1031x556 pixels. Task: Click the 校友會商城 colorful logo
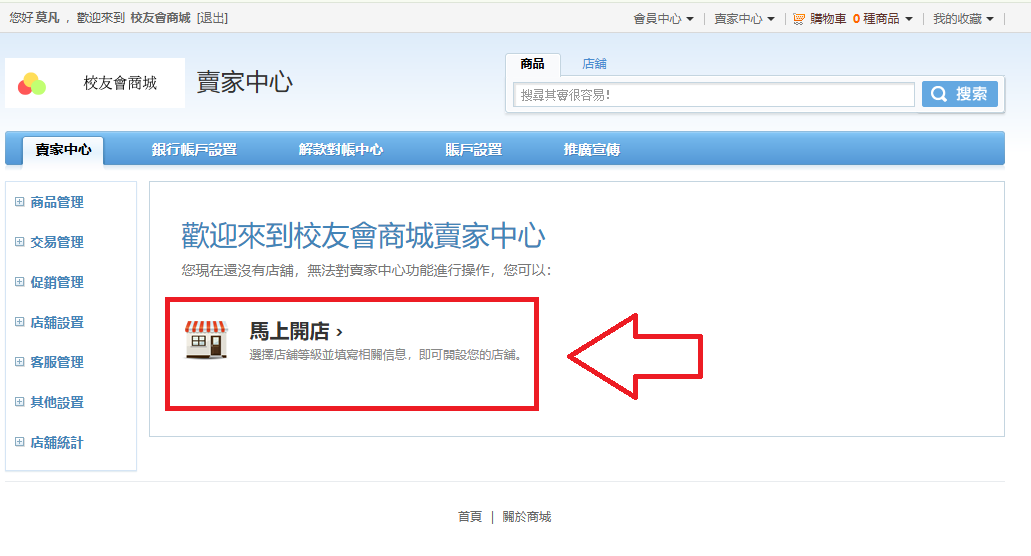[x=32, y=83]
